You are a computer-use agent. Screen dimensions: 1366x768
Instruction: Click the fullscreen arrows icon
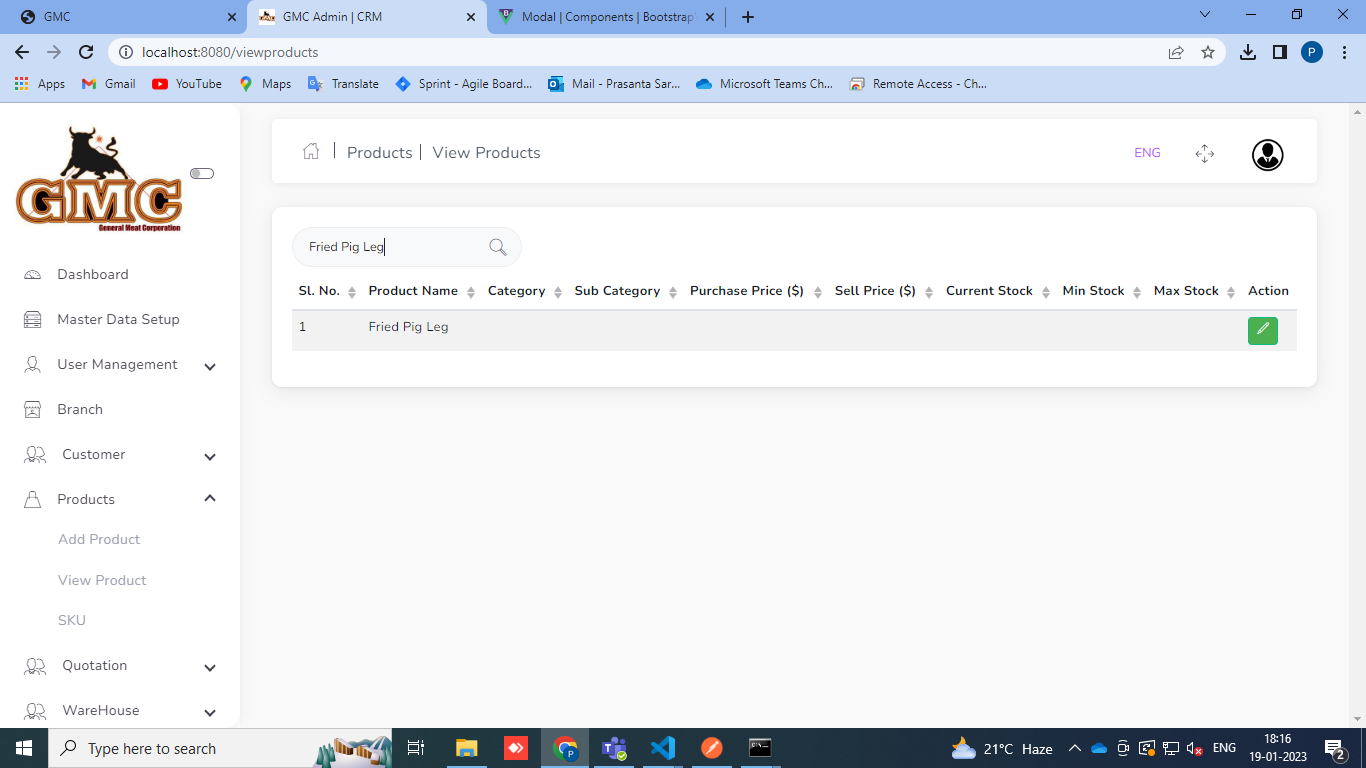pyautogui.click(x=1204, y=153)
